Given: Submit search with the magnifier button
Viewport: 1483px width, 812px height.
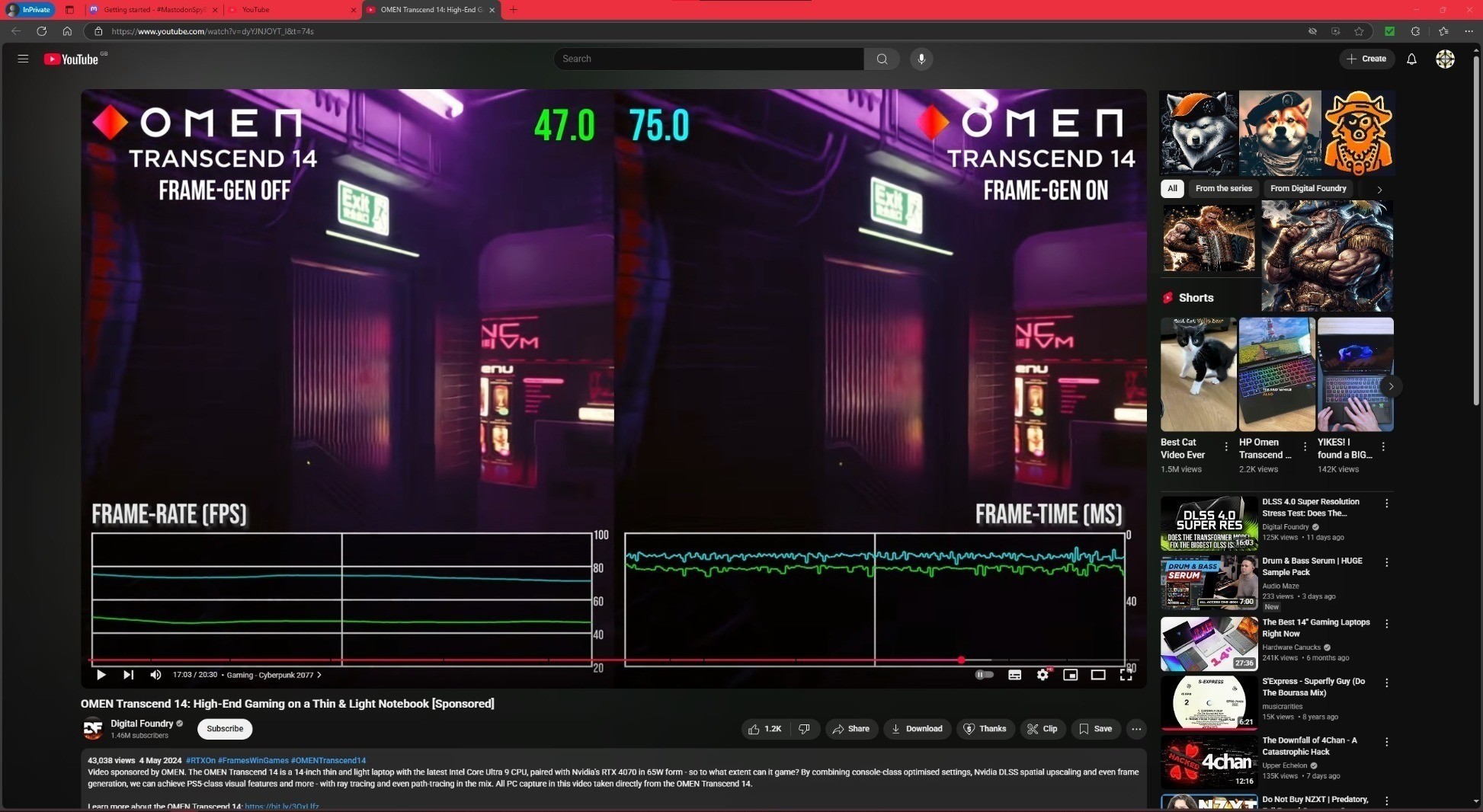Looking at the screenshot, I should coord(882,59).
